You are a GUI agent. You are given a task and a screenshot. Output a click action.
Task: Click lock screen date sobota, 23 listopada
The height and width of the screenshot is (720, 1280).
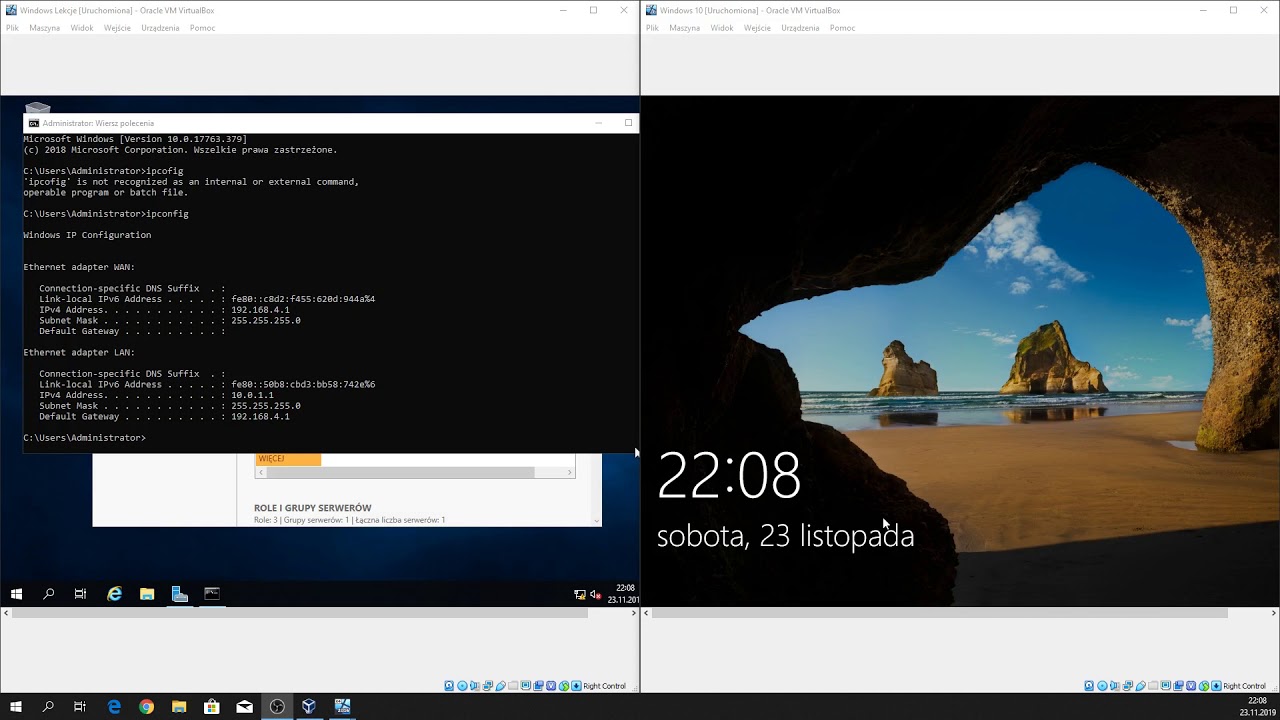[x=785, y=536]
